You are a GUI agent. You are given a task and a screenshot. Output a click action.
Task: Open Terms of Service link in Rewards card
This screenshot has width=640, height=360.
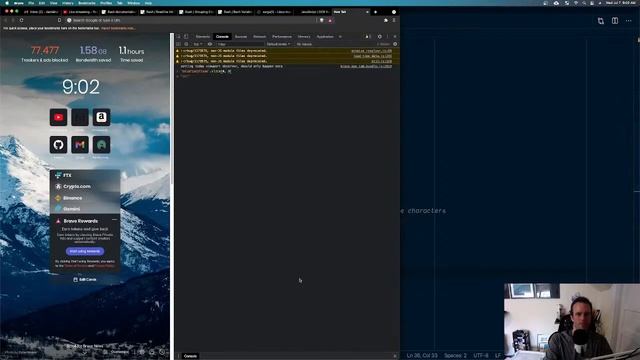coord(76,266)
